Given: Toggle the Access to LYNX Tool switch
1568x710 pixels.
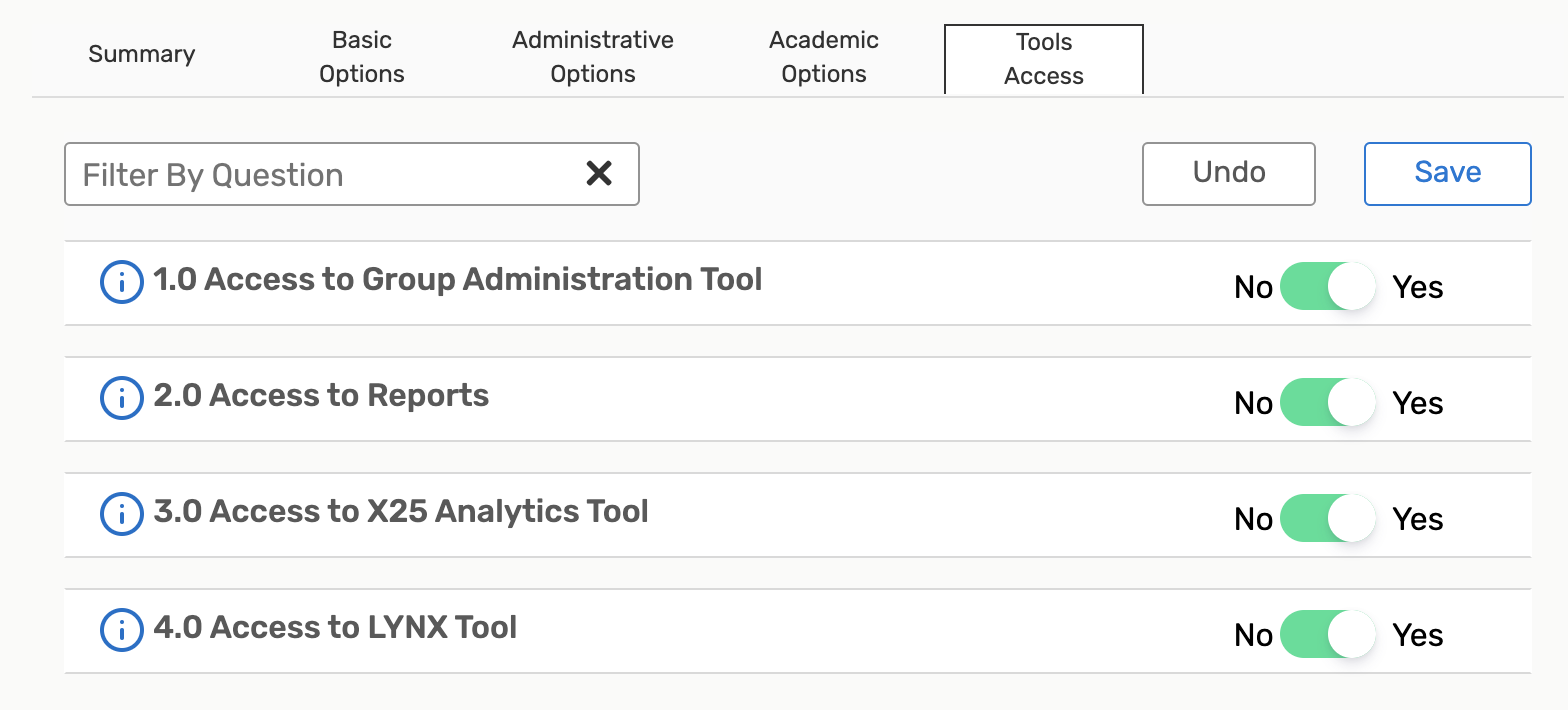Looking at the screenshot, I should point(1328,634).
